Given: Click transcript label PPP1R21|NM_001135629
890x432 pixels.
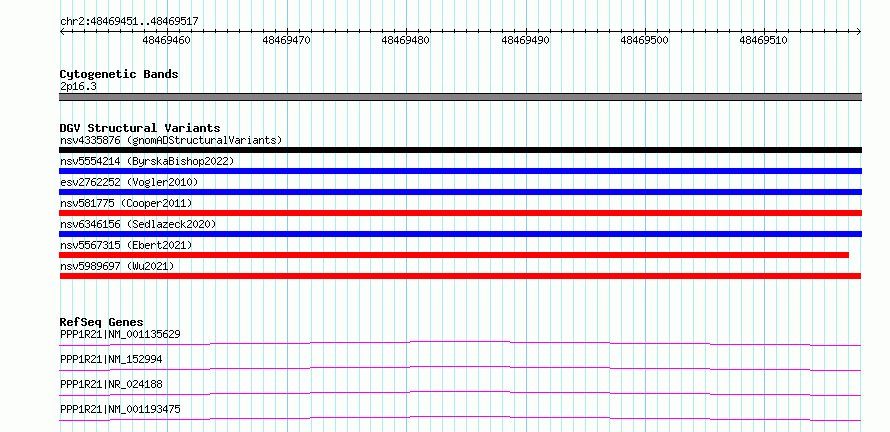Looking at the screenshot, I should [120, 334].
